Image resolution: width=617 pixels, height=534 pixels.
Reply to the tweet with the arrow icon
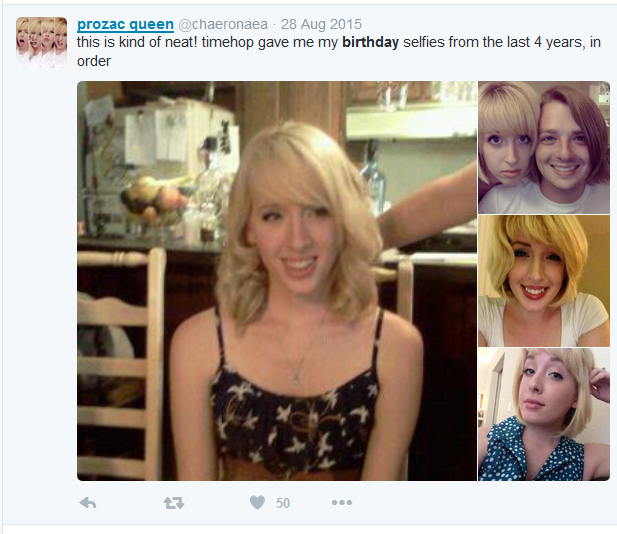(88, 503)
